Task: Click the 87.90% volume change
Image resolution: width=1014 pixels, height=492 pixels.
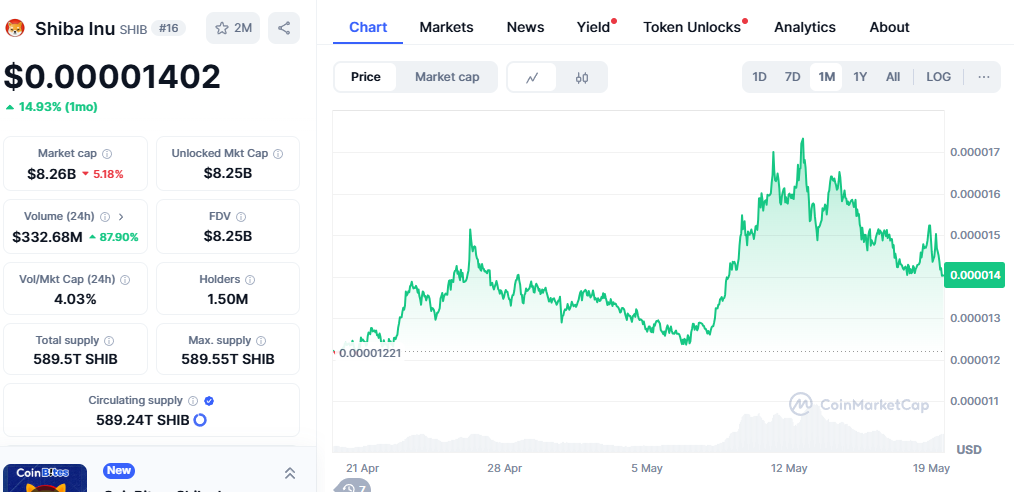Action: pyautogui.click(x=114, y=237)
